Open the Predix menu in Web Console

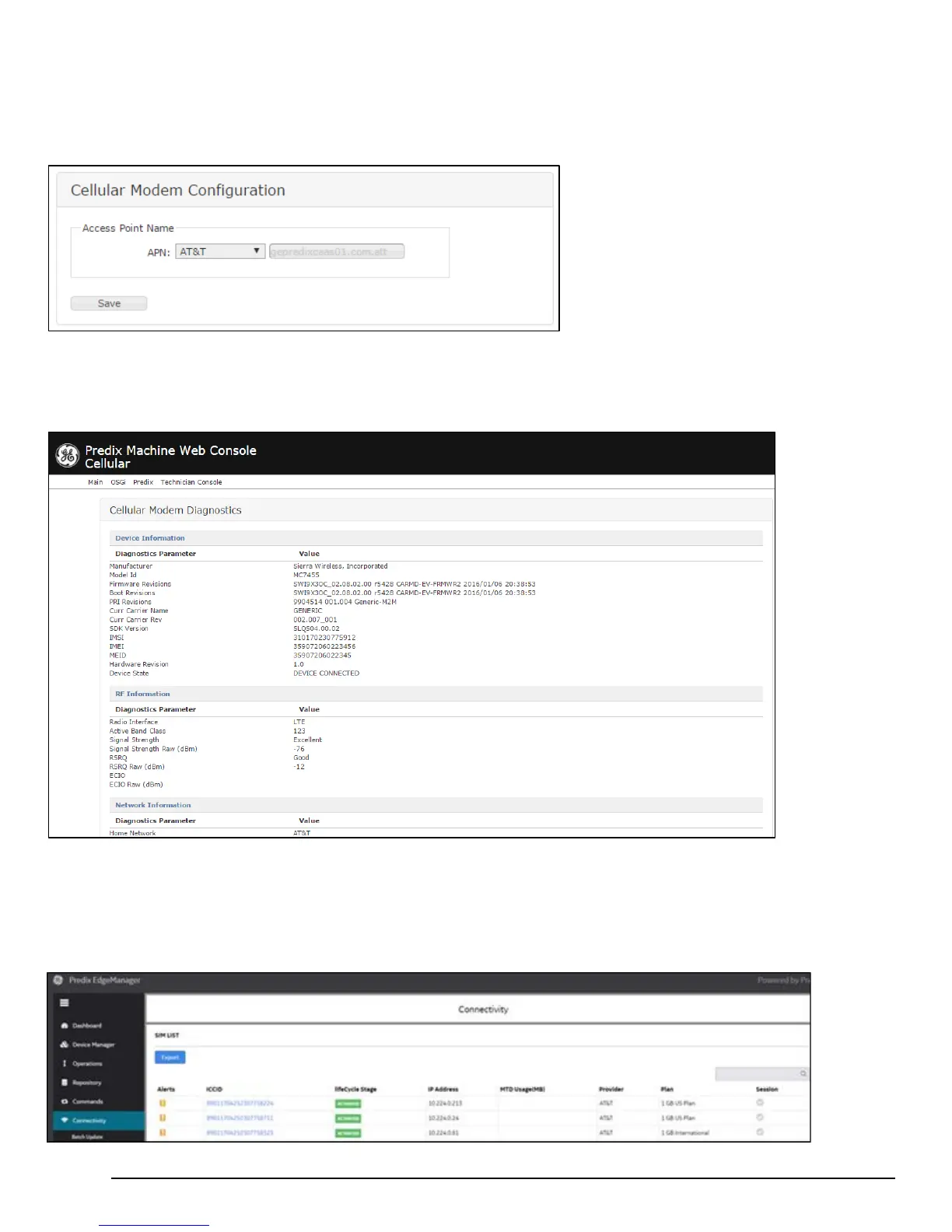(143, 482)
